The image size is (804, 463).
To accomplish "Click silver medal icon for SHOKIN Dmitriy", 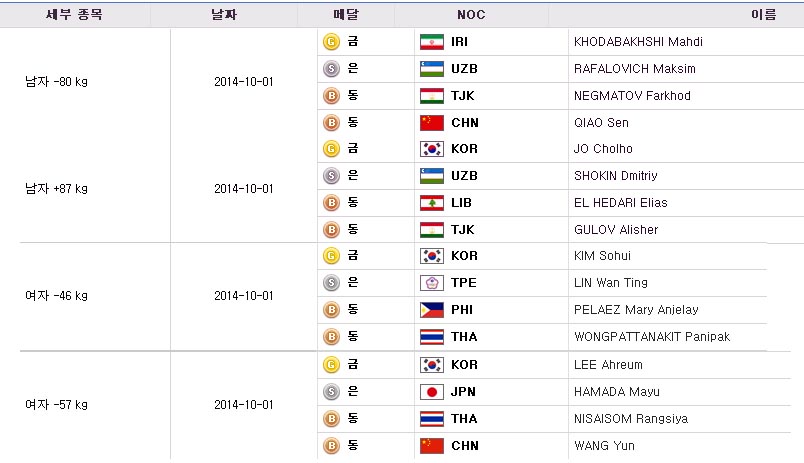I will click(331, 176).
